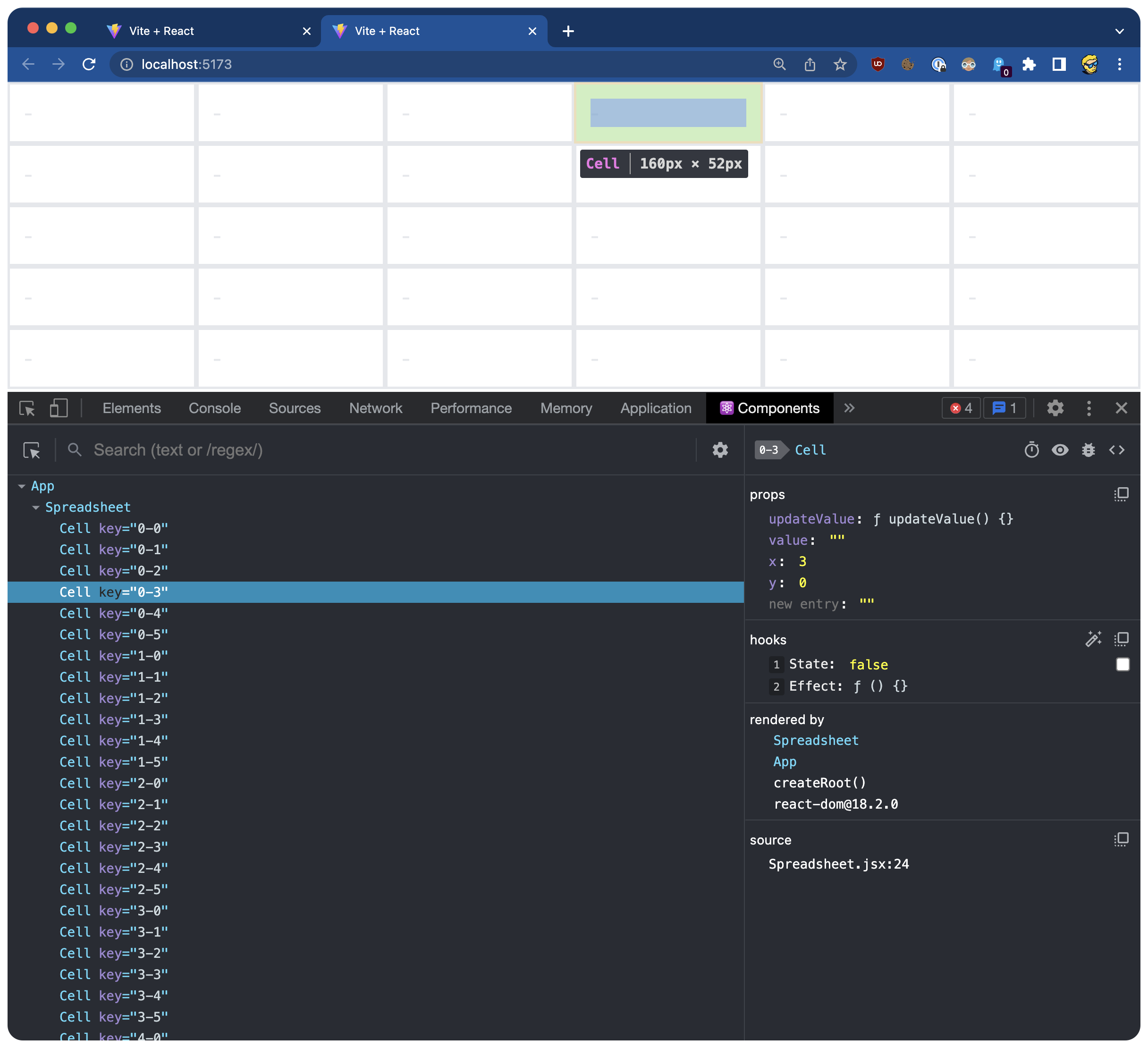1148x1048 pixels.
Task: Collapse the App tree node
Action: [x=22, y=486]
